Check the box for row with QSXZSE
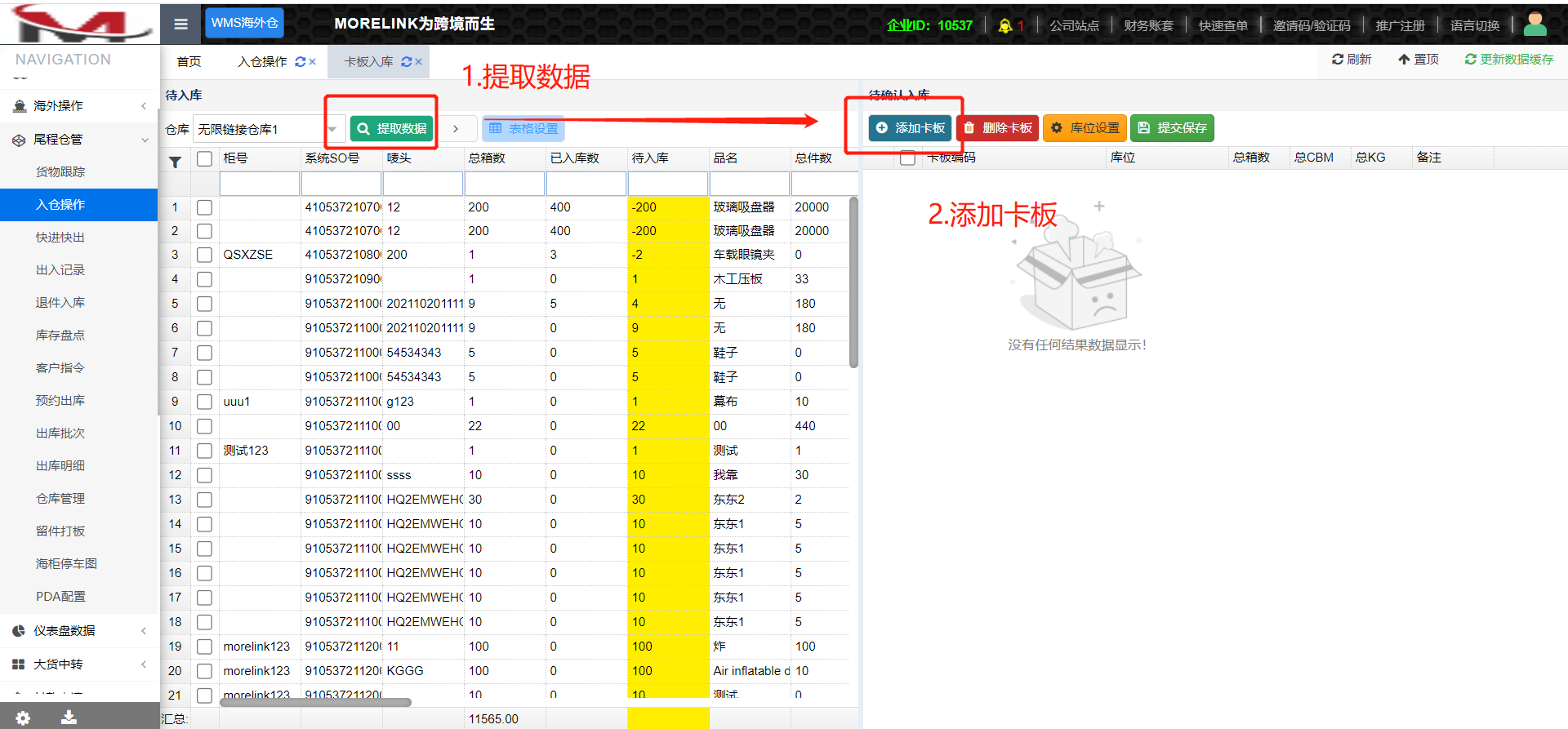 coord(204,256)
